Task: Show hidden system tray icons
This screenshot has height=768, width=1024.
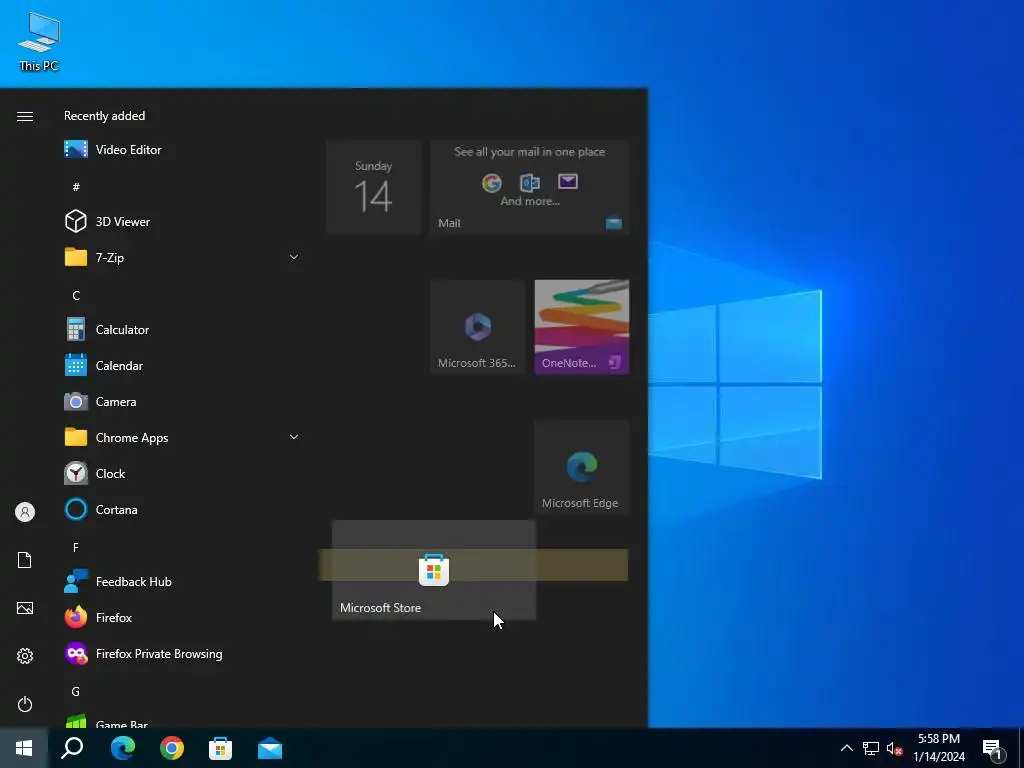Action: pos(846,748)
